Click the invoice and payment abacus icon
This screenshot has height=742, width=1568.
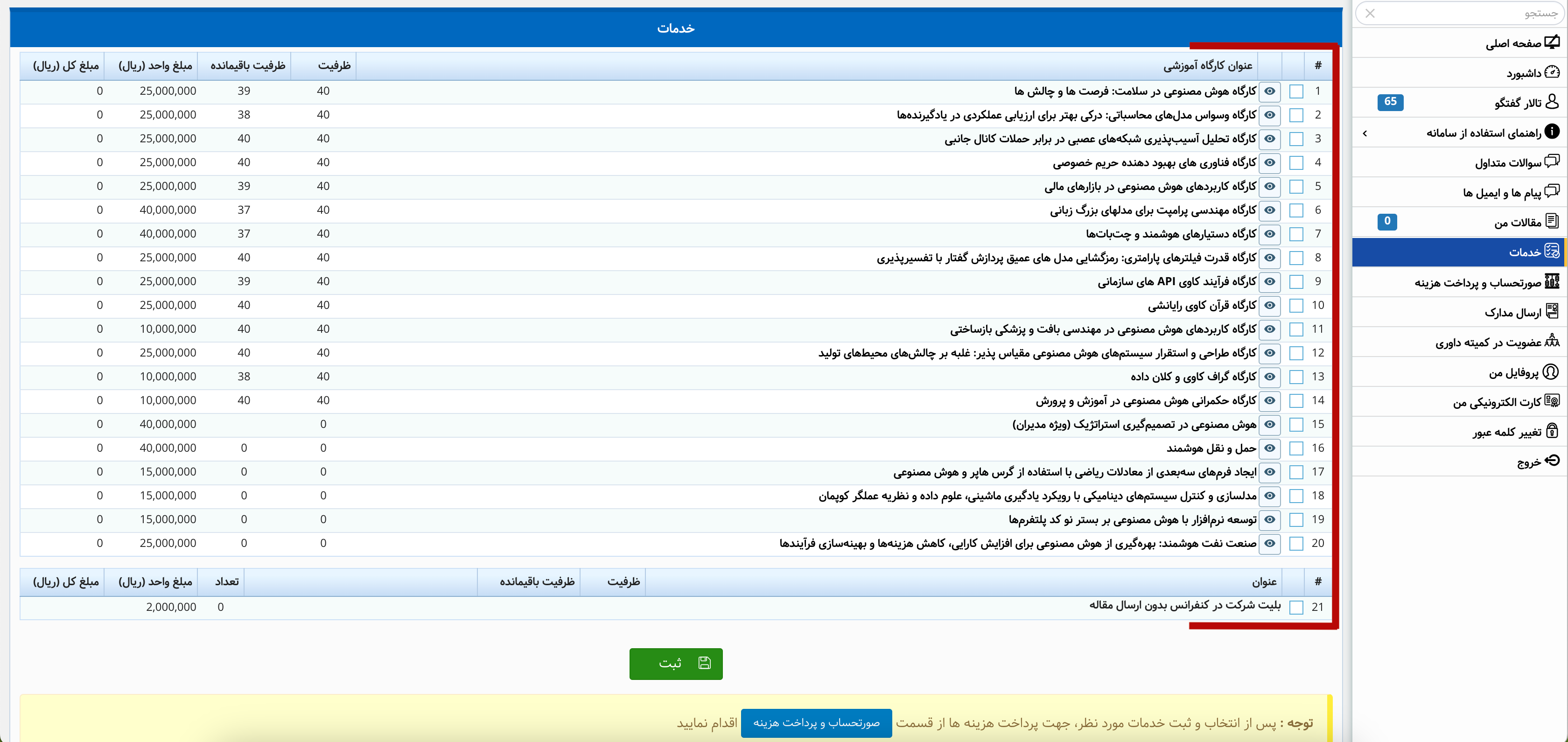coord(1552,281)
